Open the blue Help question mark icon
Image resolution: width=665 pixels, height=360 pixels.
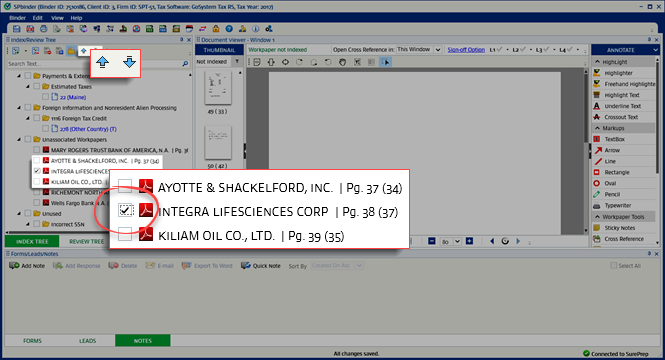229,29
